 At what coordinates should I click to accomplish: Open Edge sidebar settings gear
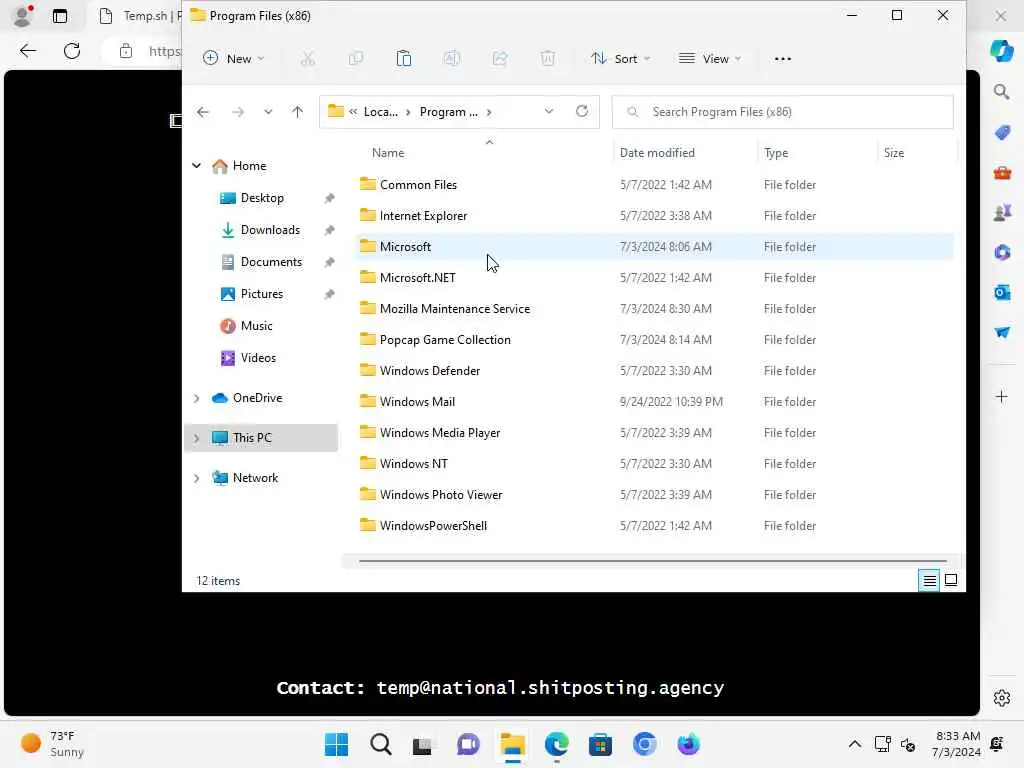[x=1002, y=698]
